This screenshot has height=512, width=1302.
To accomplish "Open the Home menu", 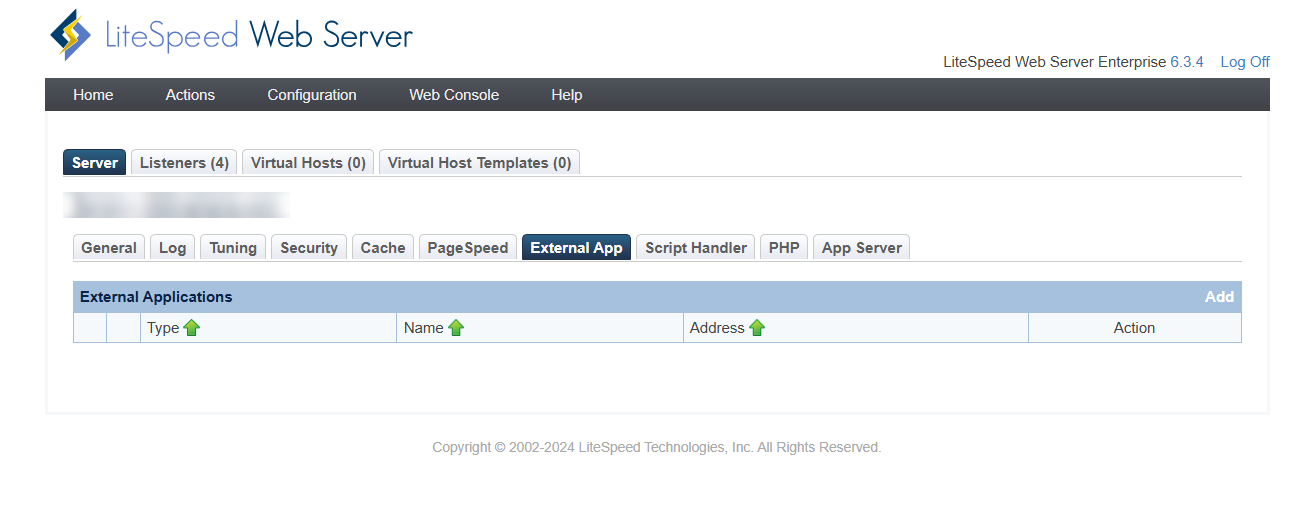I will point(93,95).
